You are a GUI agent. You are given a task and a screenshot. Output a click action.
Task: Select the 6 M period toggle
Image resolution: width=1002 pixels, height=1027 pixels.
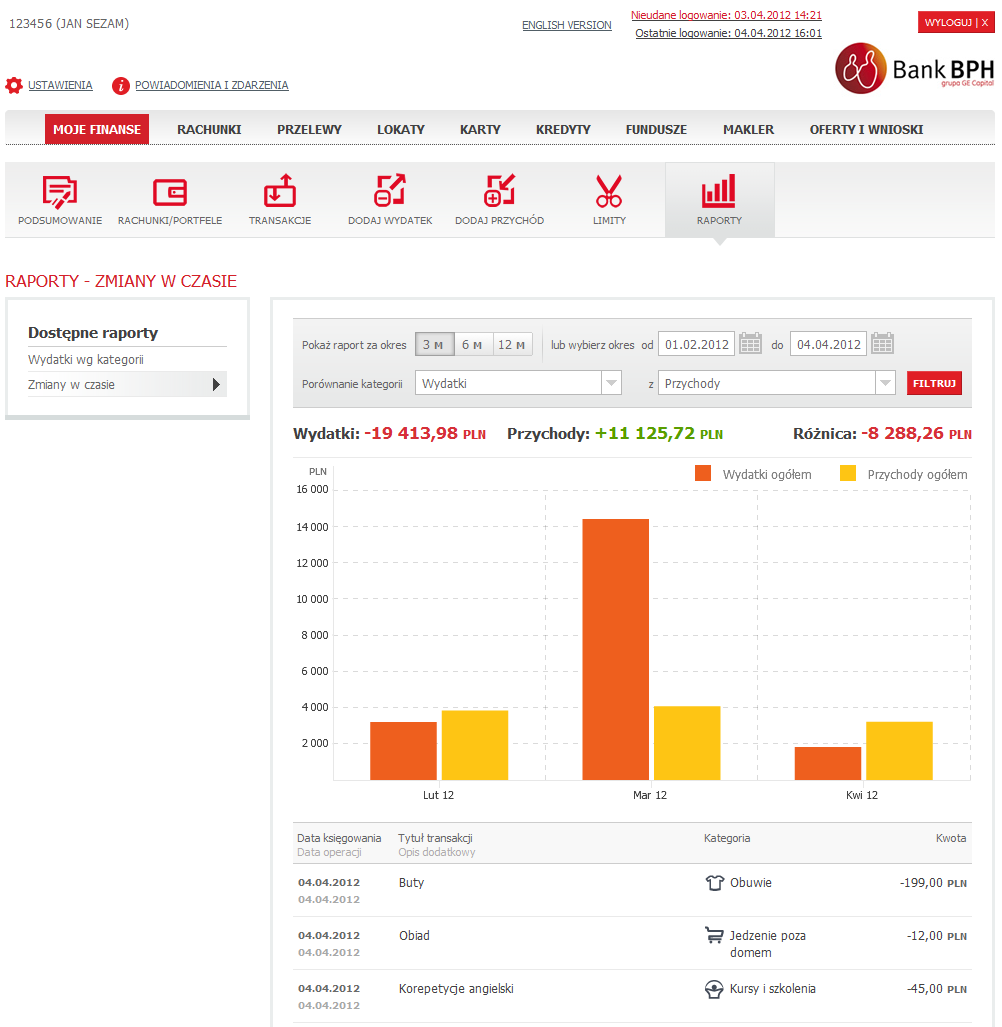pyautogui.click(x=473, y=345)
